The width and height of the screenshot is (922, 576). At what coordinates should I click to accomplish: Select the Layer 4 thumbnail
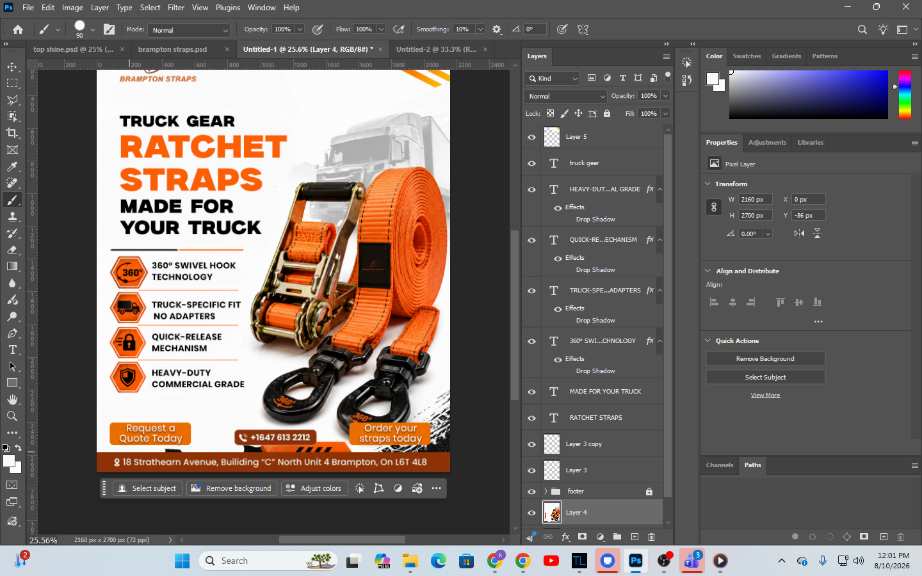552,513
